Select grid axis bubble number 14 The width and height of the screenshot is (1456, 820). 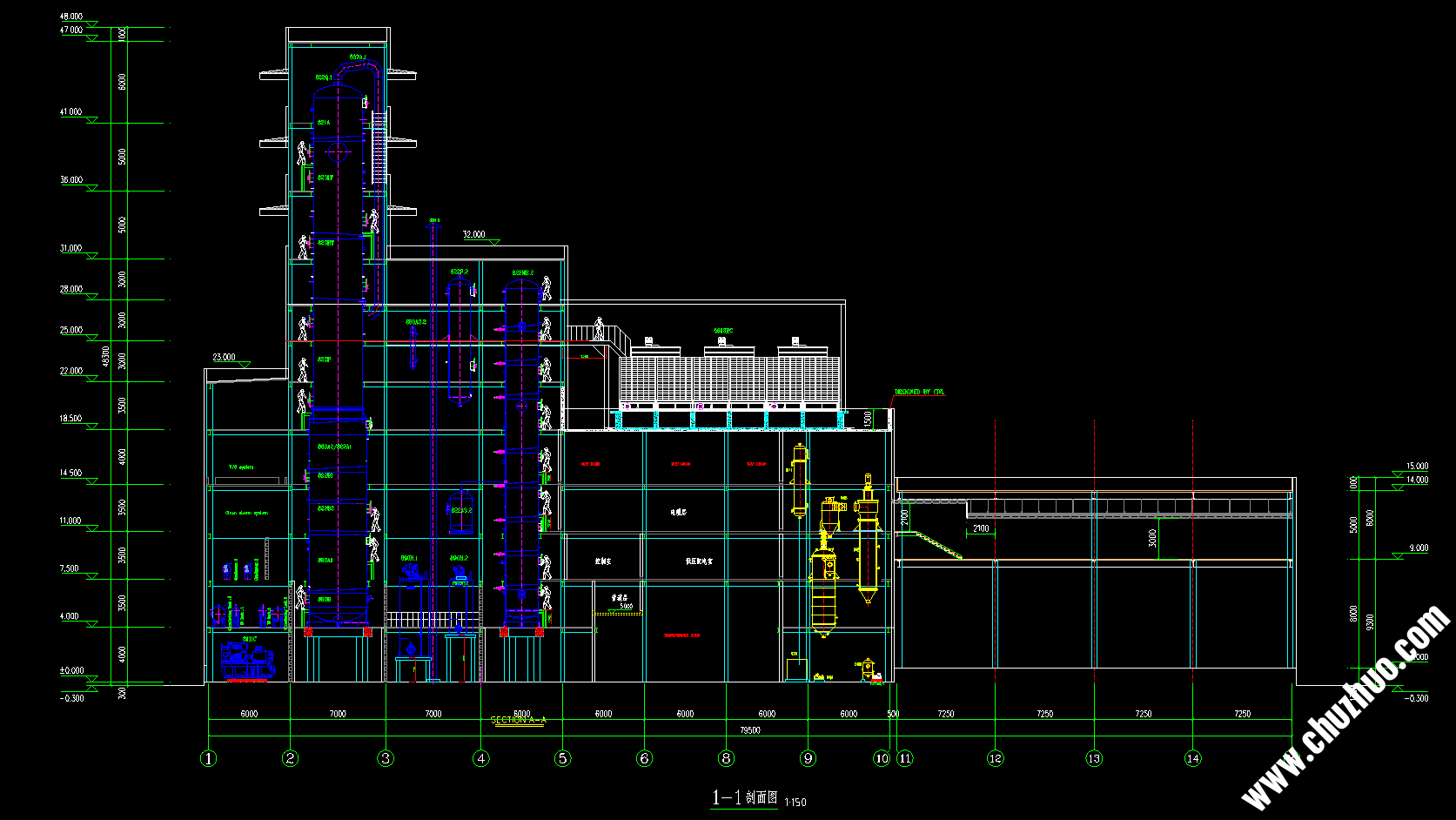point(1193,758)
